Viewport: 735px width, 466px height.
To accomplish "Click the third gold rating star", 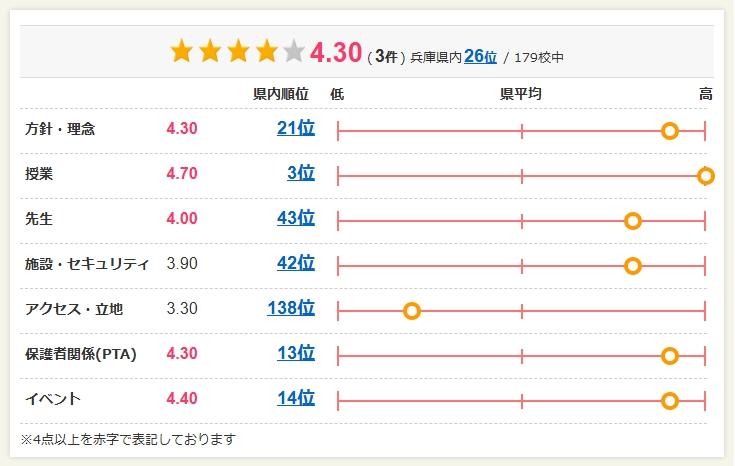I will coord(238,51).
